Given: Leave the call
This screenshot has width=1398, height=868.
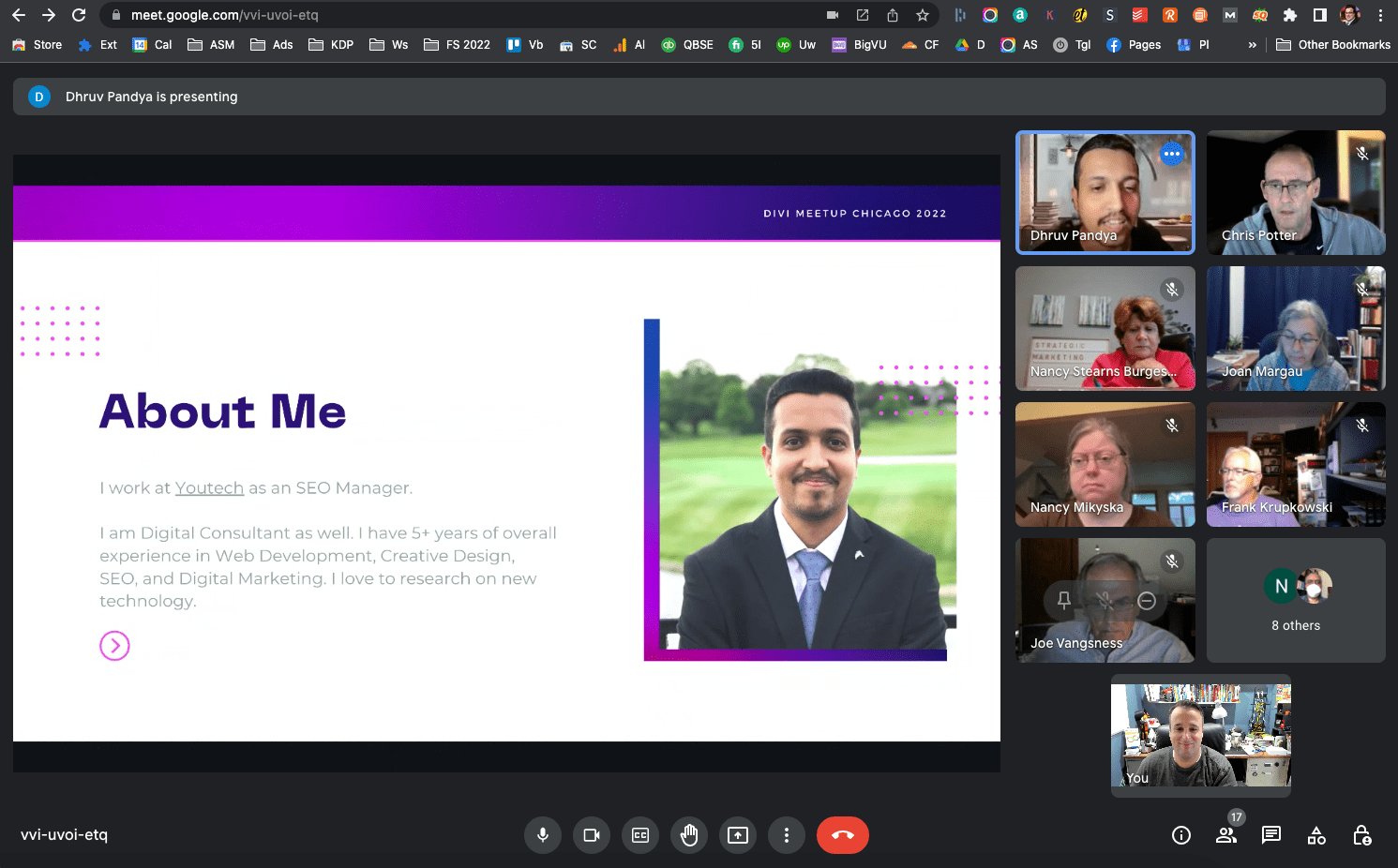Looking at the screenshot, I should click(x=842, y=835).
